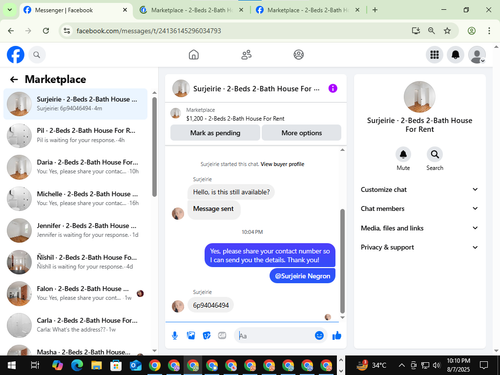Open tab search dropdown in Chrome
Viewport: 500px width, 375px height.
pyautogui.click(x=10, y=10)
